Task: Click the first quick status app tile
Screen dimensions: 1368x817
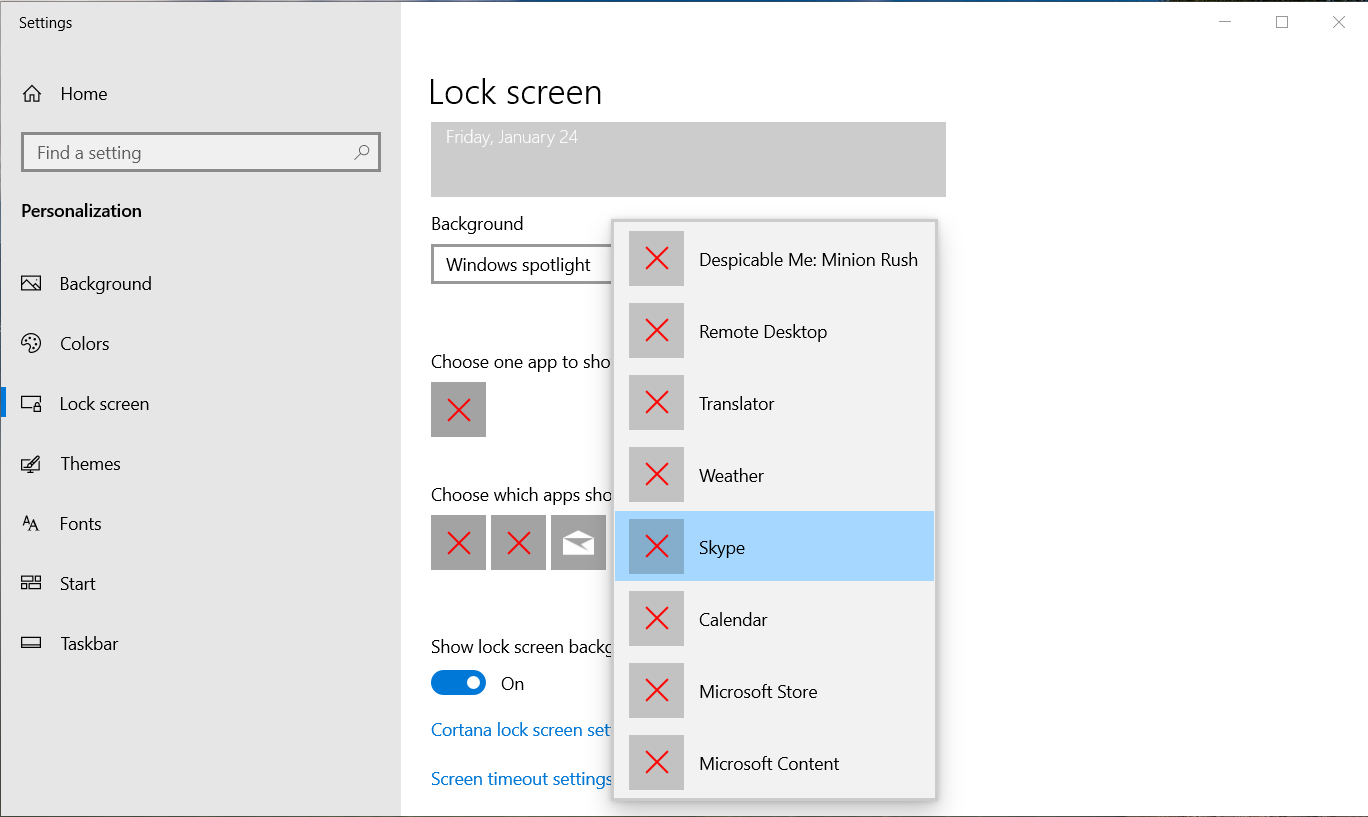Action: click(x=458, y=543)
